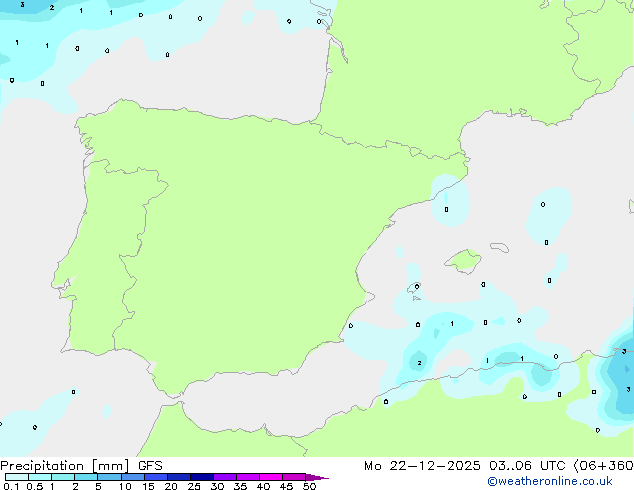Click the small Menorca island outline
This screenshot has height=490, width=634.
point(499,247)
